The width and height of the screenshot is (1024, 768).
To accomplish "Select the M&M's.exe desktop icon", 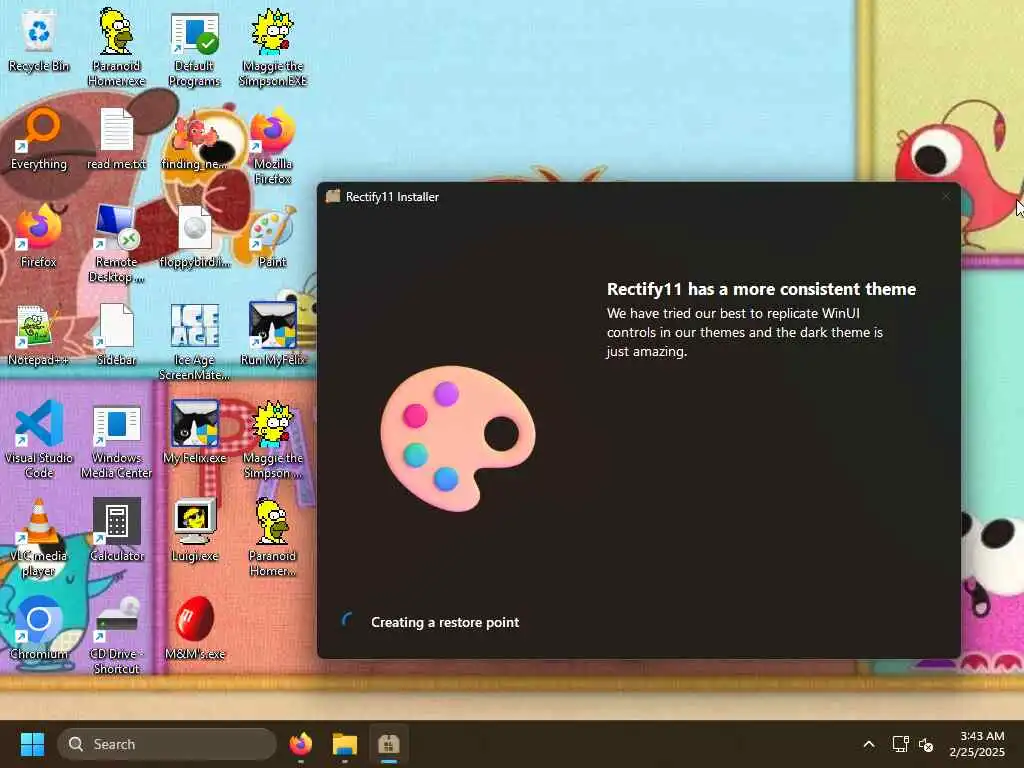I will [x=195, y=628].
